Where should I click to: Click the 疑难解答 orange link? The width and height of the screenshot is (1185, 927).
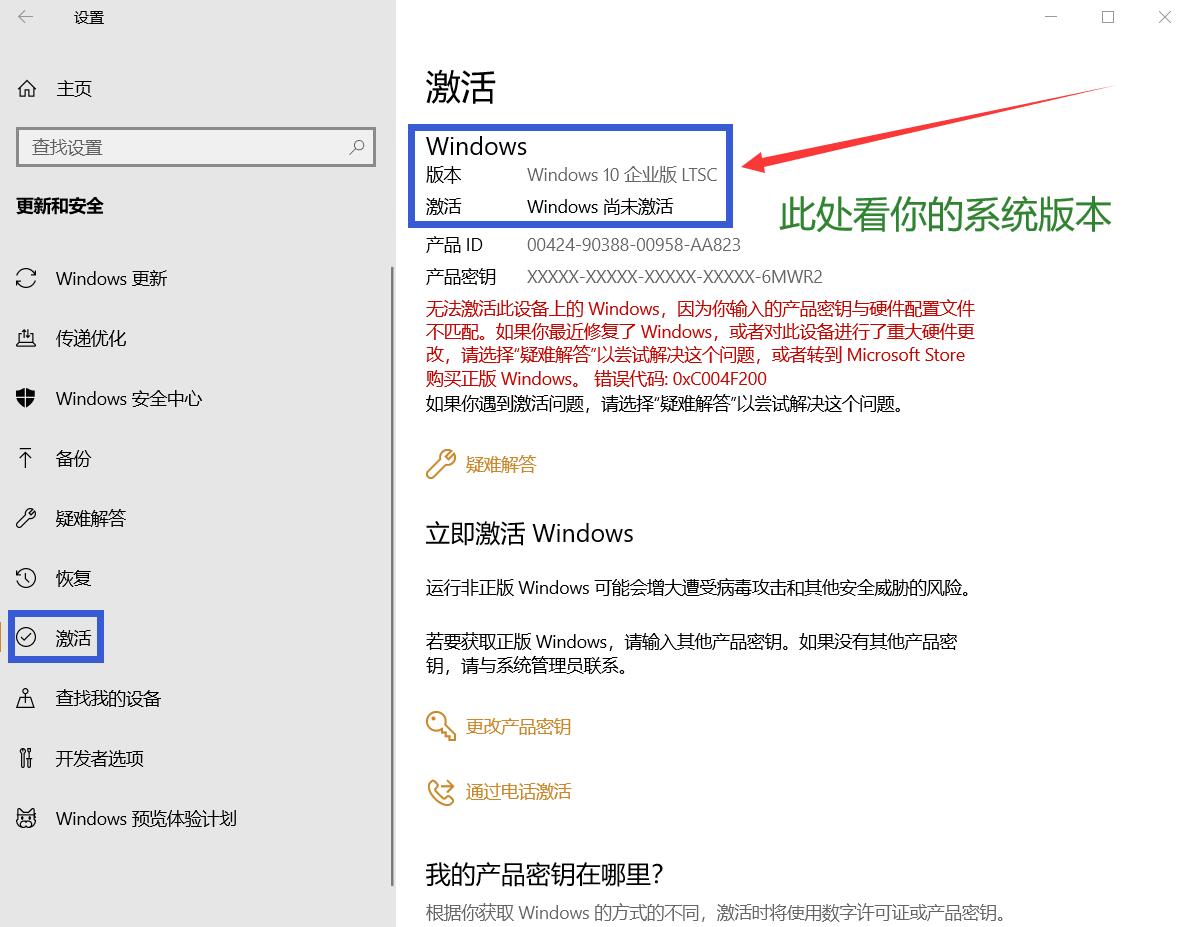(500, 464)
